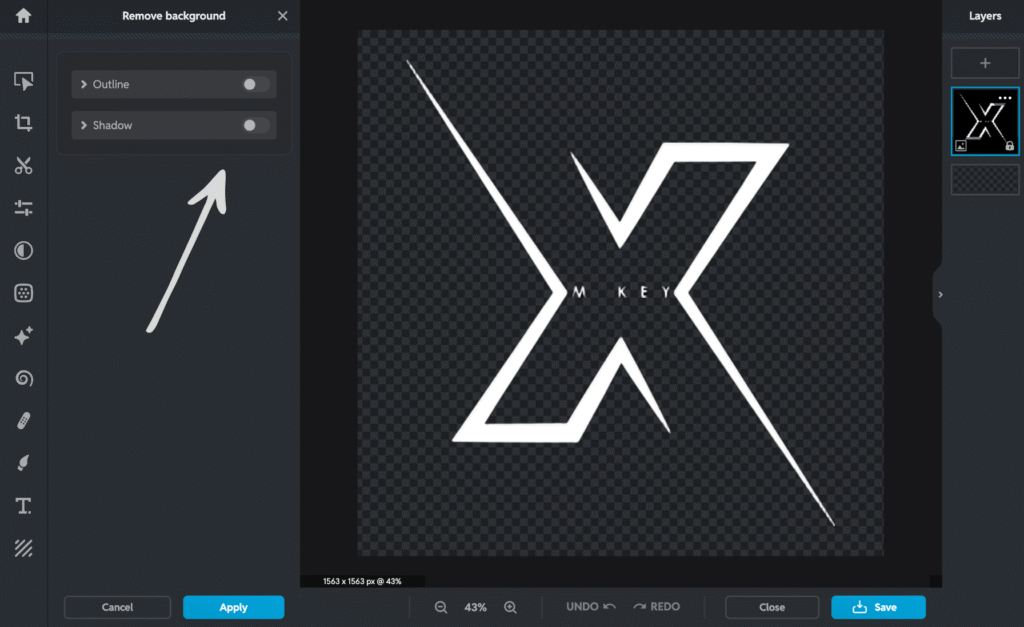Expand the Outline options chevron

click(x=84, y=85)
